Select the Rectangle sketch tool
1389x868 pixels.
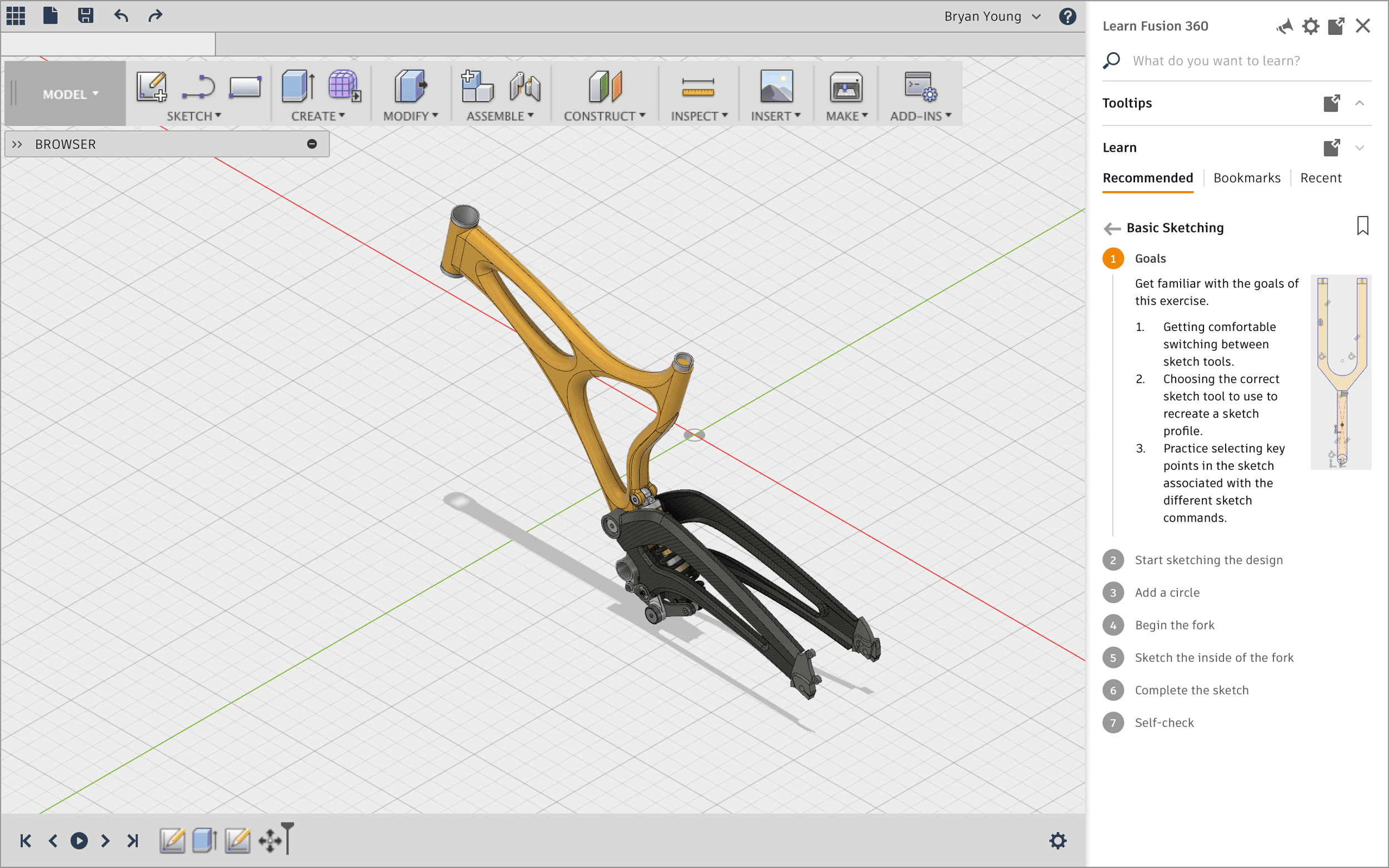click(x=245, y=87)
